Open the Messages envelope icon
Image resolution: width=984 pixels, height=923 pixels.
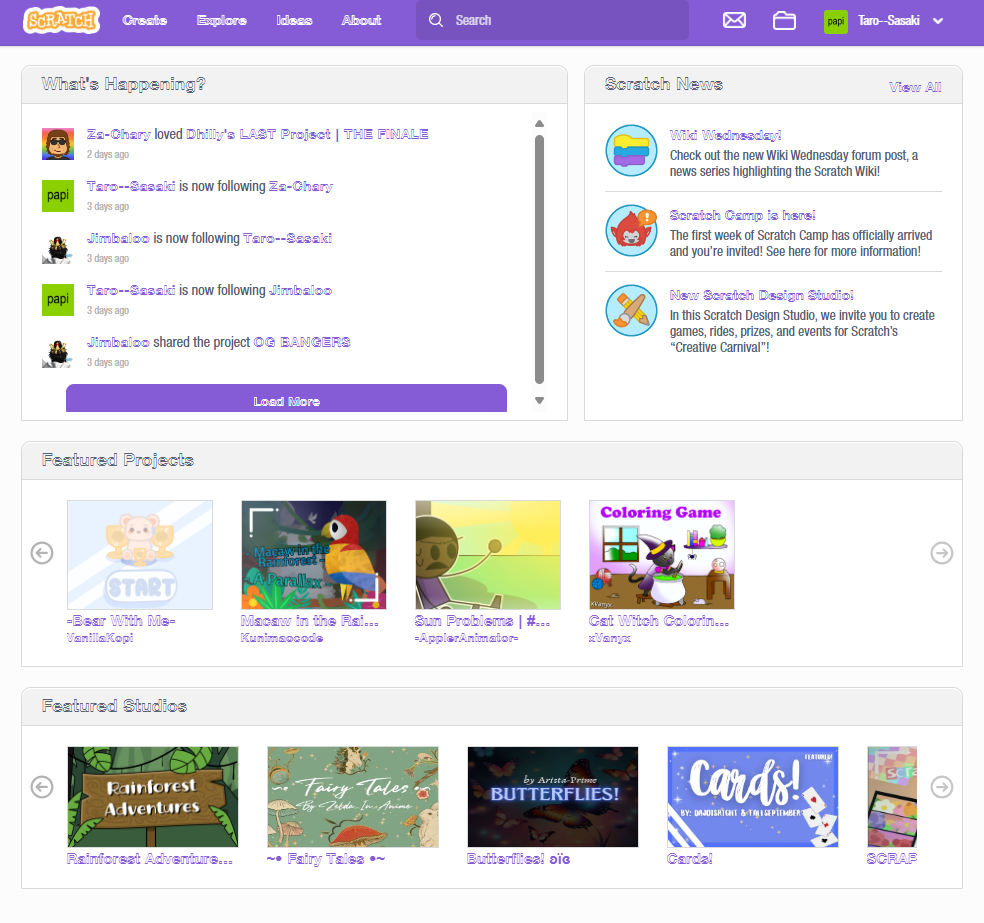(x=734, y=20)
